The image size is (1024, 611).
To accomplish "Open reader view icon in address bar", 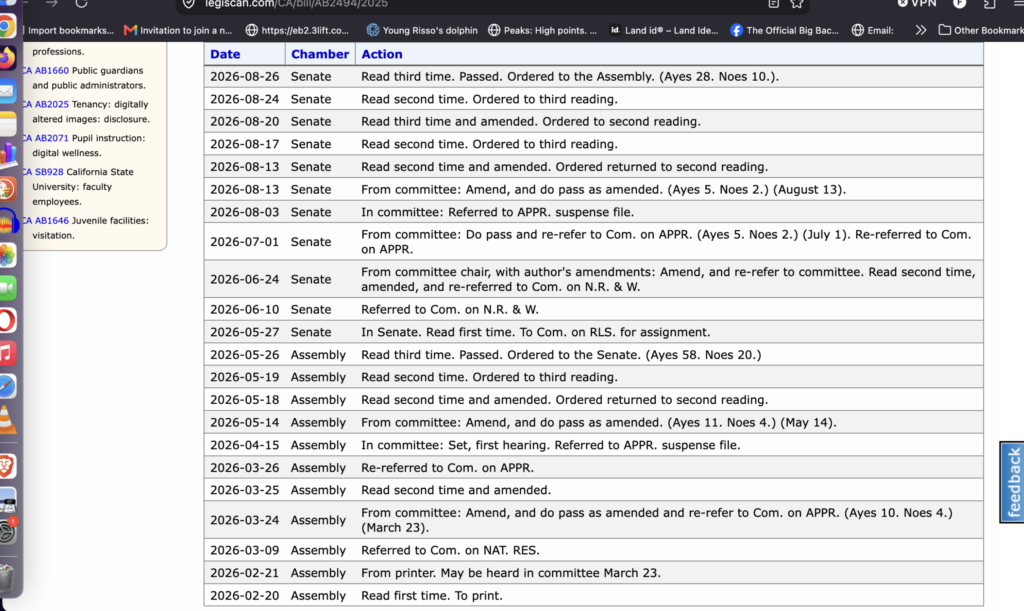I will (774, 4).
